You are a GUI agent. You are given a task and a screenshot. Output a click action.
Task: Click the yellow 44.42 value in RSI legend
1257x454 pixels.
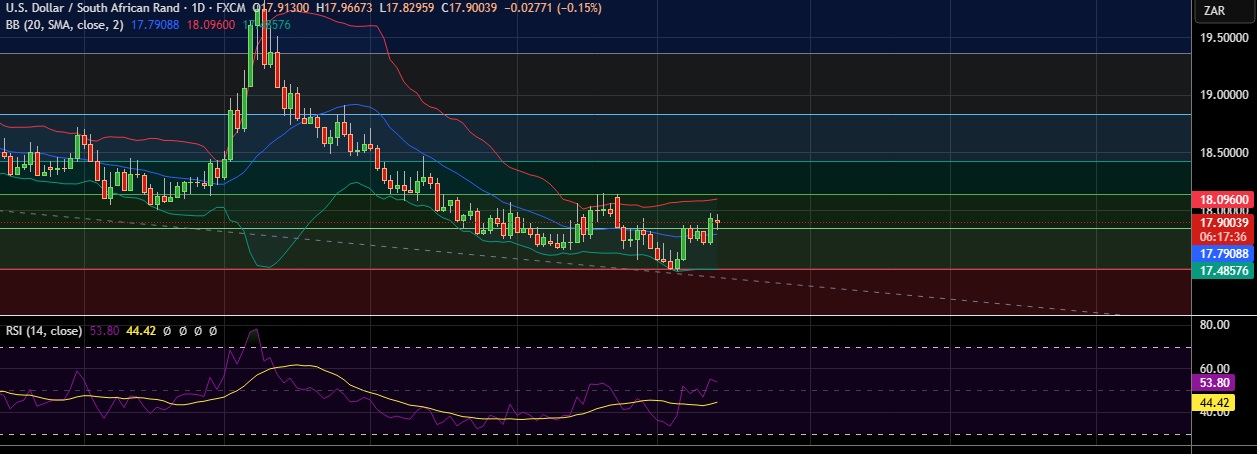[145, 330]
